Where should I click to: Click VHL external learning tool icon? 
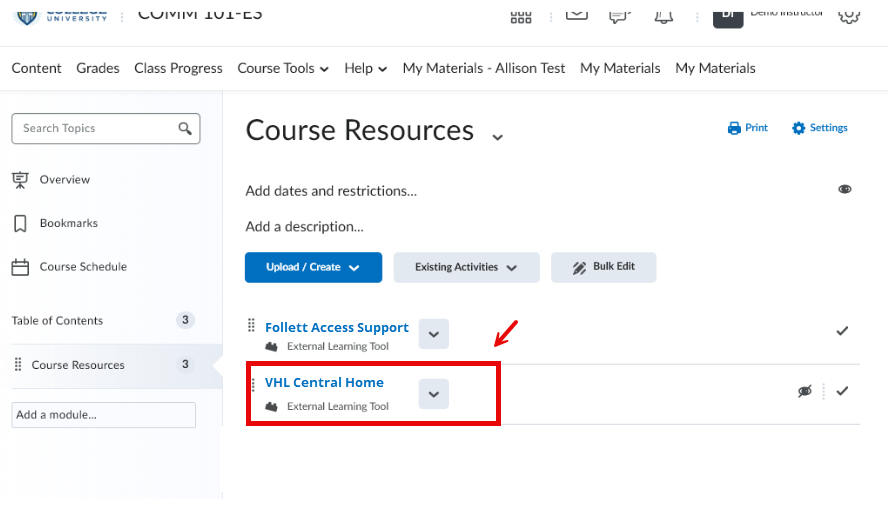tap(271, 407)
